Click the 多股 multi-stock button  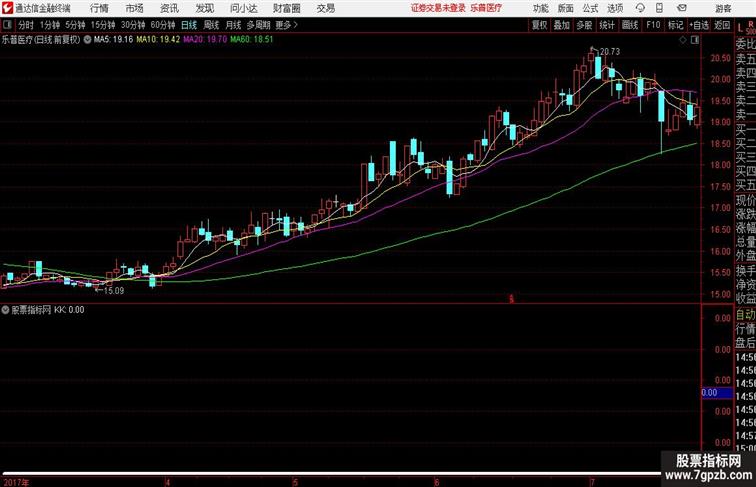tap(584, 25)
